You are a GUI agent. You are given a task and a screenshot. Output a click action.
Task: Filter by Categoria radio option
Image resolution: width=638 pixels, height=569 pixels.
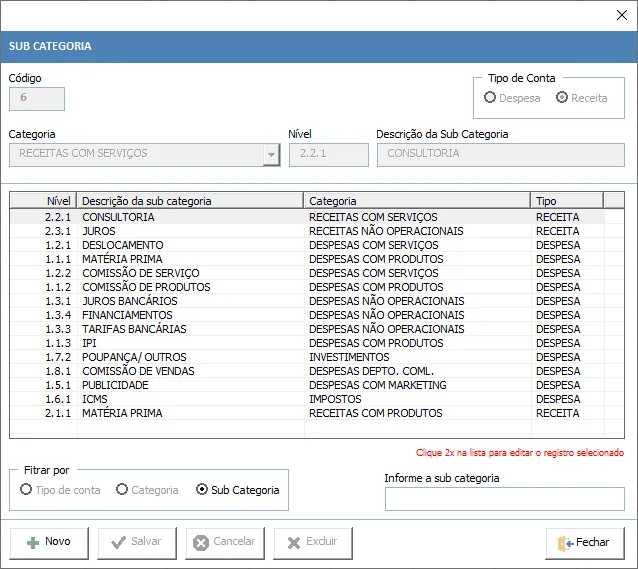click(122, 490)
